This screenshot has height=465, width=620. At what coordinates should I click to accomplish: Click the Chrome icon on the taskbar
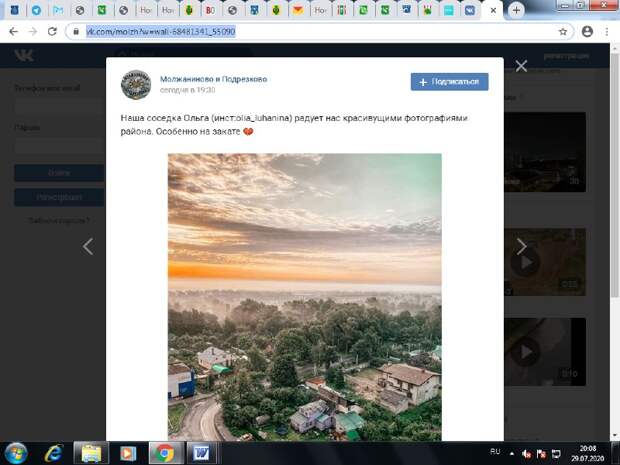[x=166, y=453]
